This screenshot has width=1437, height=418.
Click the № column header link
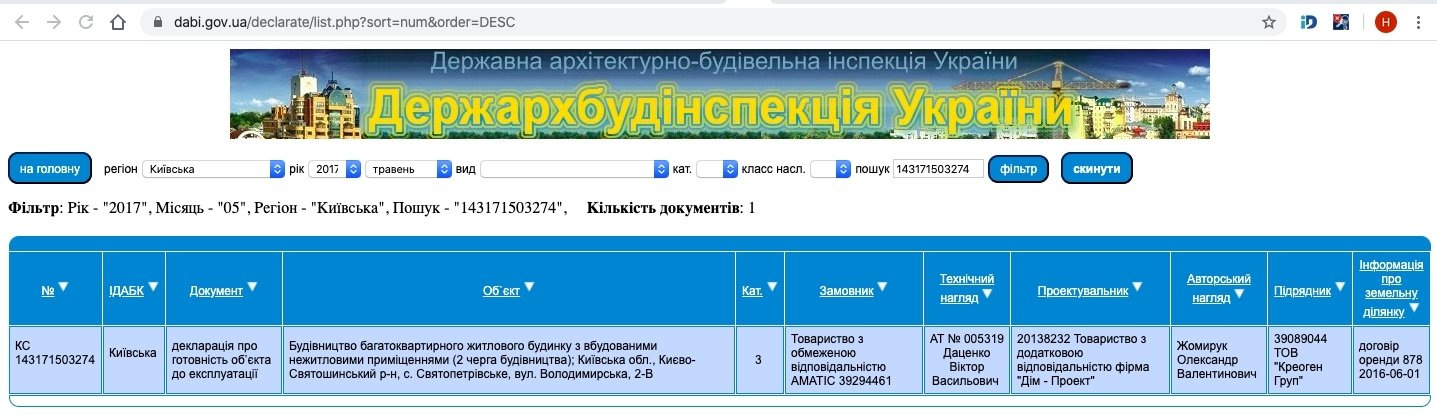pos(47,291)
